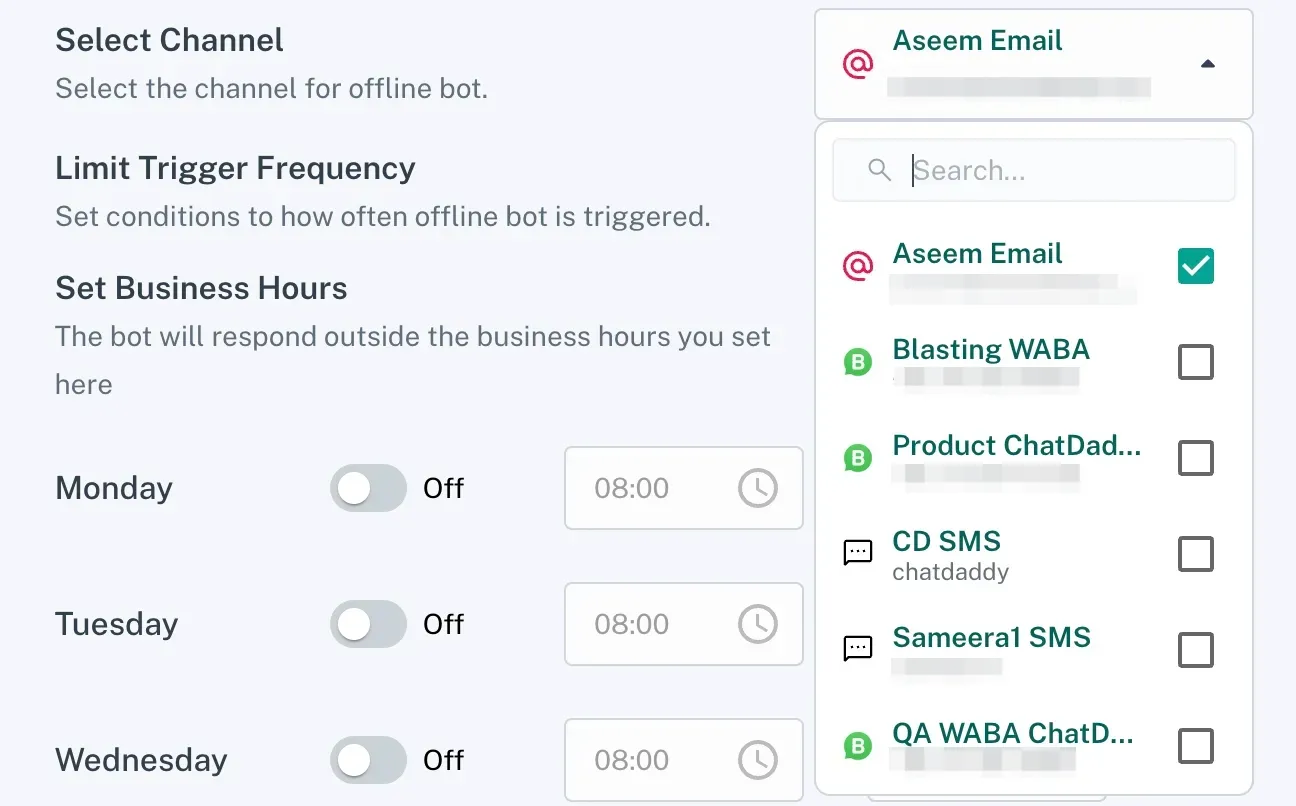Collapse the channel dropdown arrow
The image size is (1296, 806).
[1207, 65]
